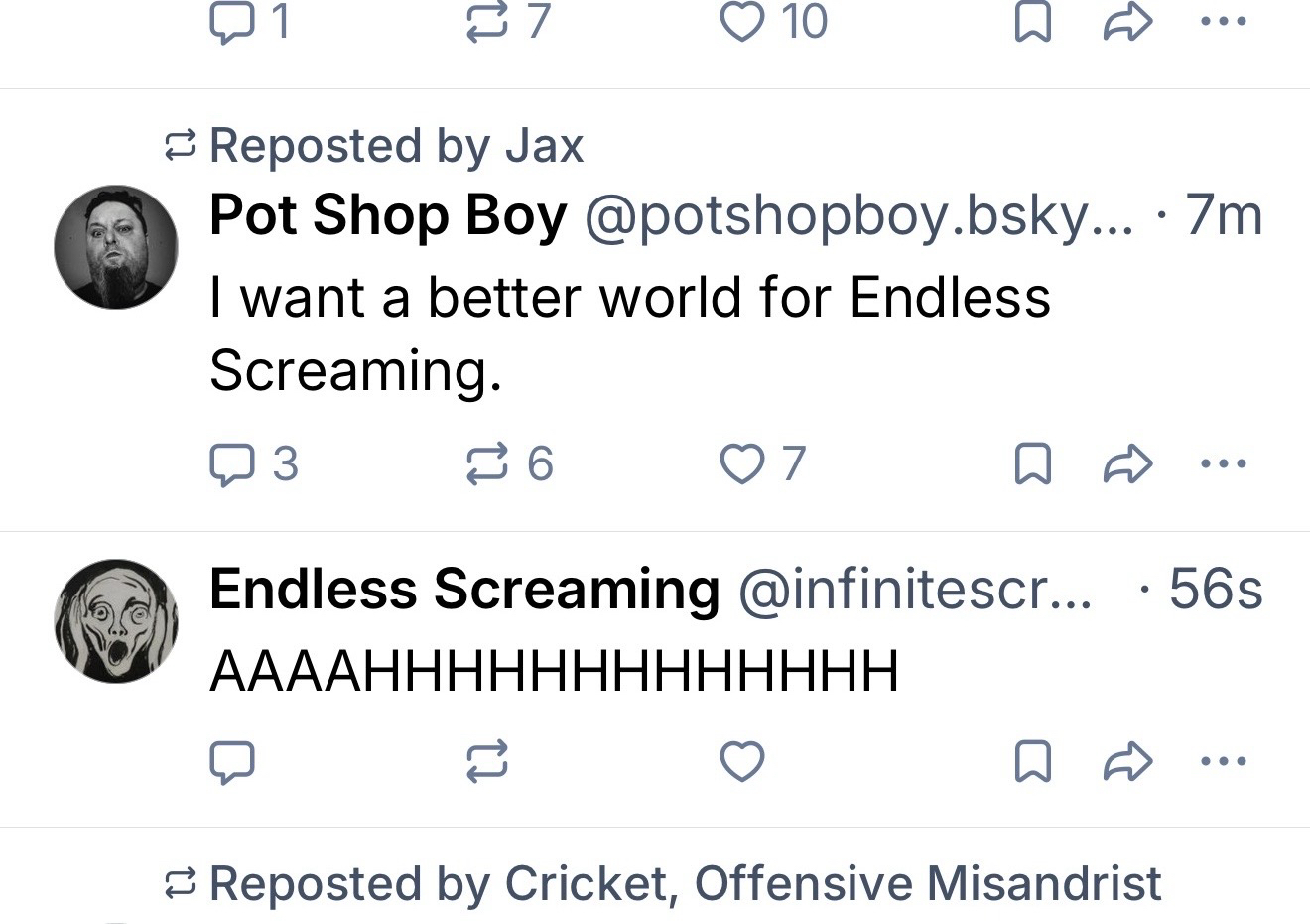Like Pot Shop Boy's Endless Screaming post
This screenshot has width=1310, height=924.
(x=741, y=463)
